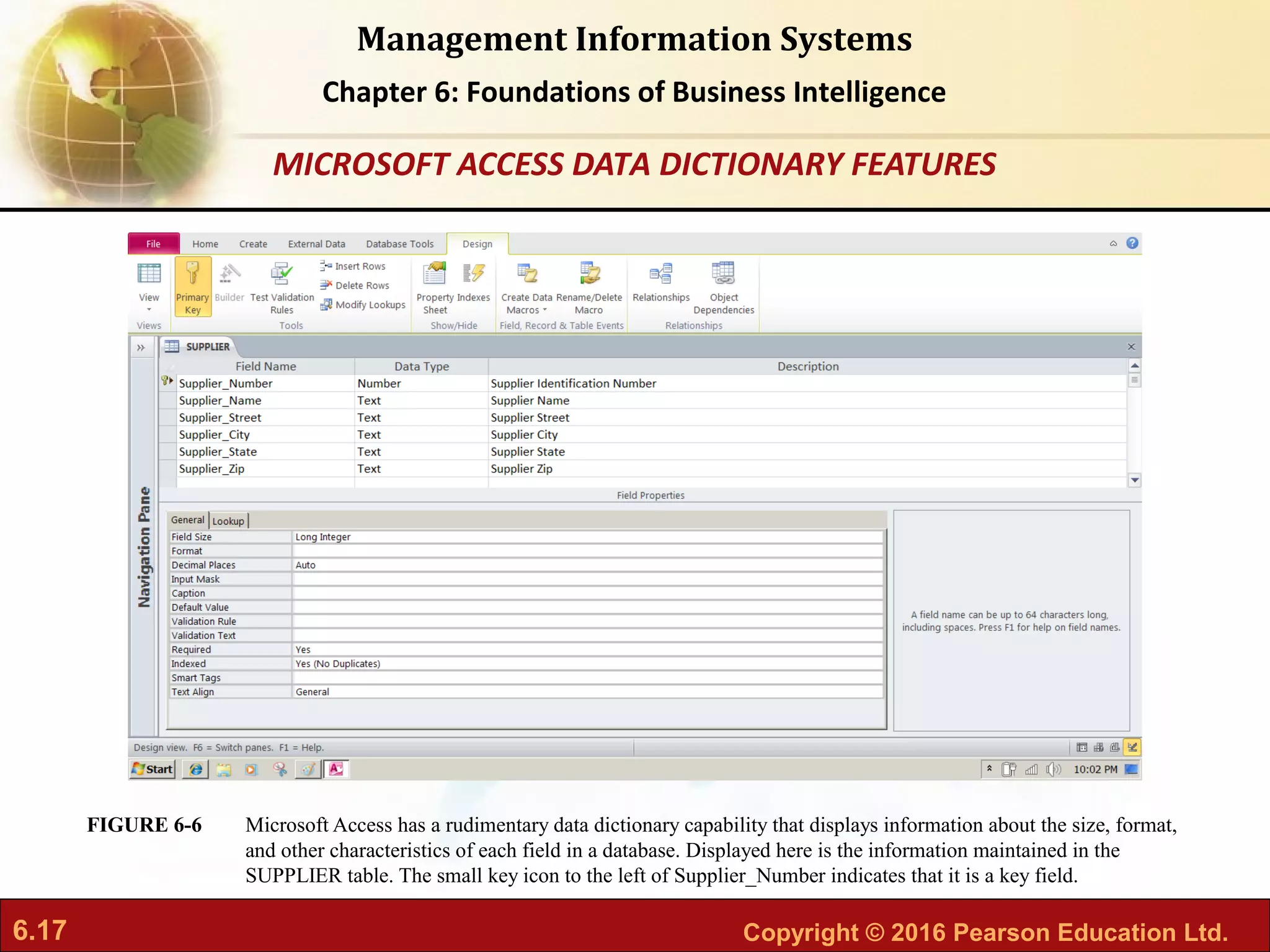This screenshot has width=1270, height=952.
Task: Minimize the ribbon with caret icon
Action: (x=1113, y=244)
